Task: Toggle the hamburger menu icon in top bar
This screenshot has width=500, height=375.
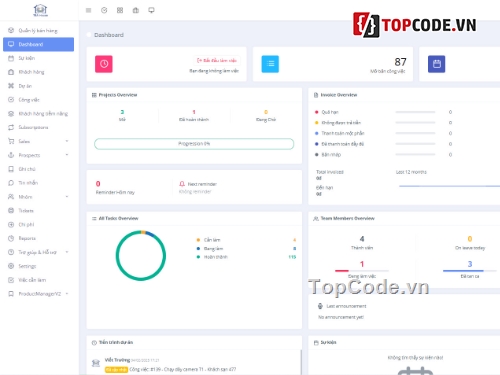Action: [88, 10]
